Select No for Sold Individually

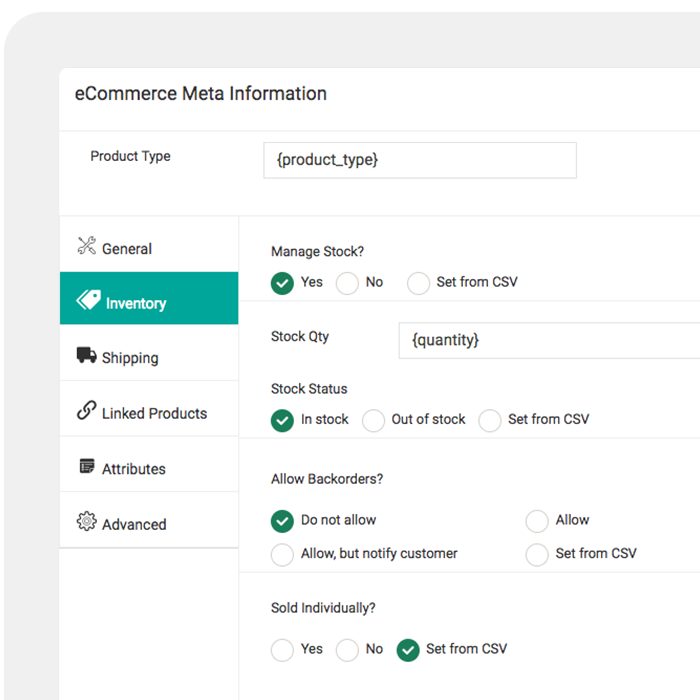[x=347, y=650]
